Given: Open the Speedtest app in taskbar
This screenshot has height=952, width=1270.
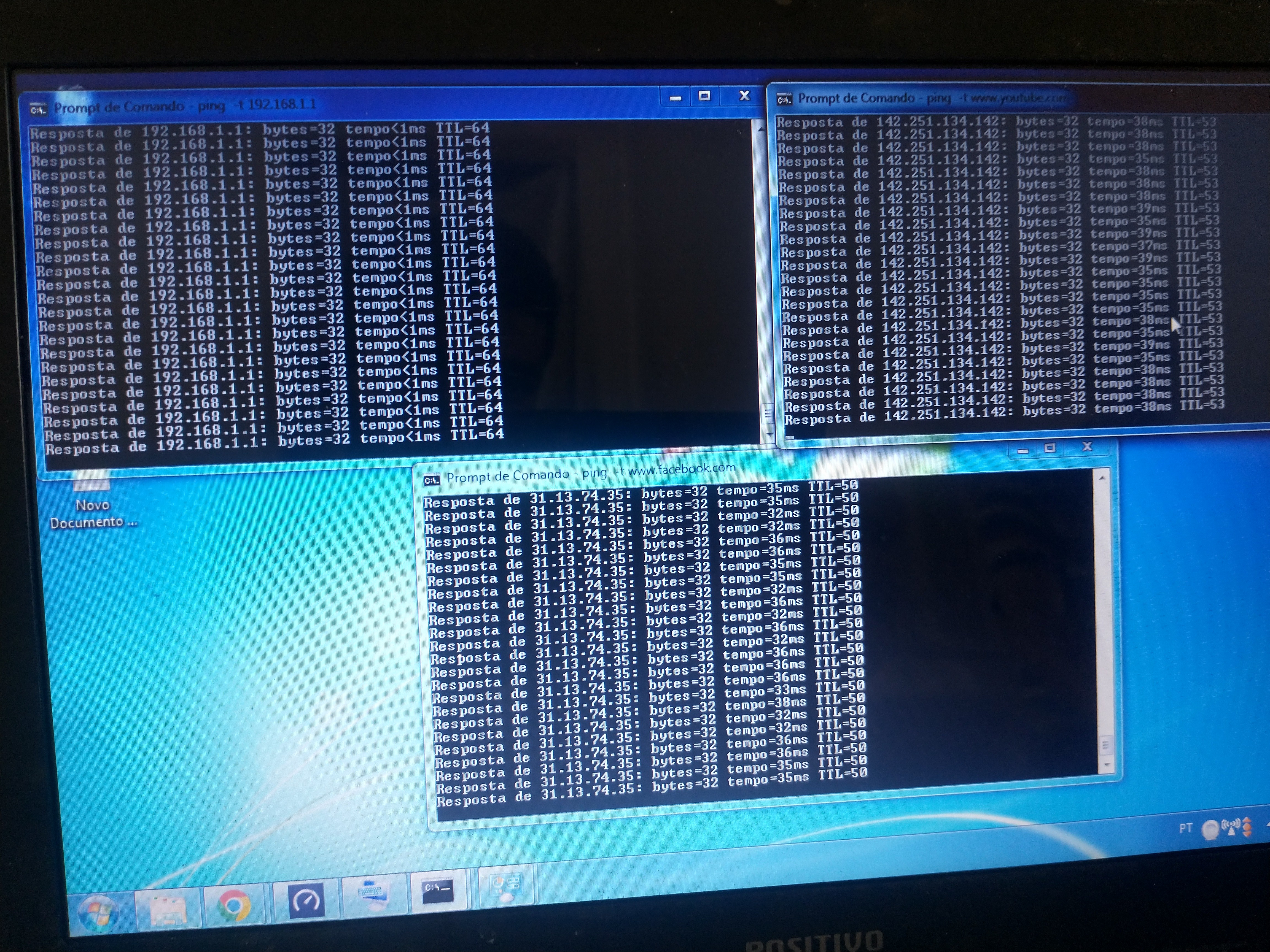Looking at the screenshot, I should point(305,901).
